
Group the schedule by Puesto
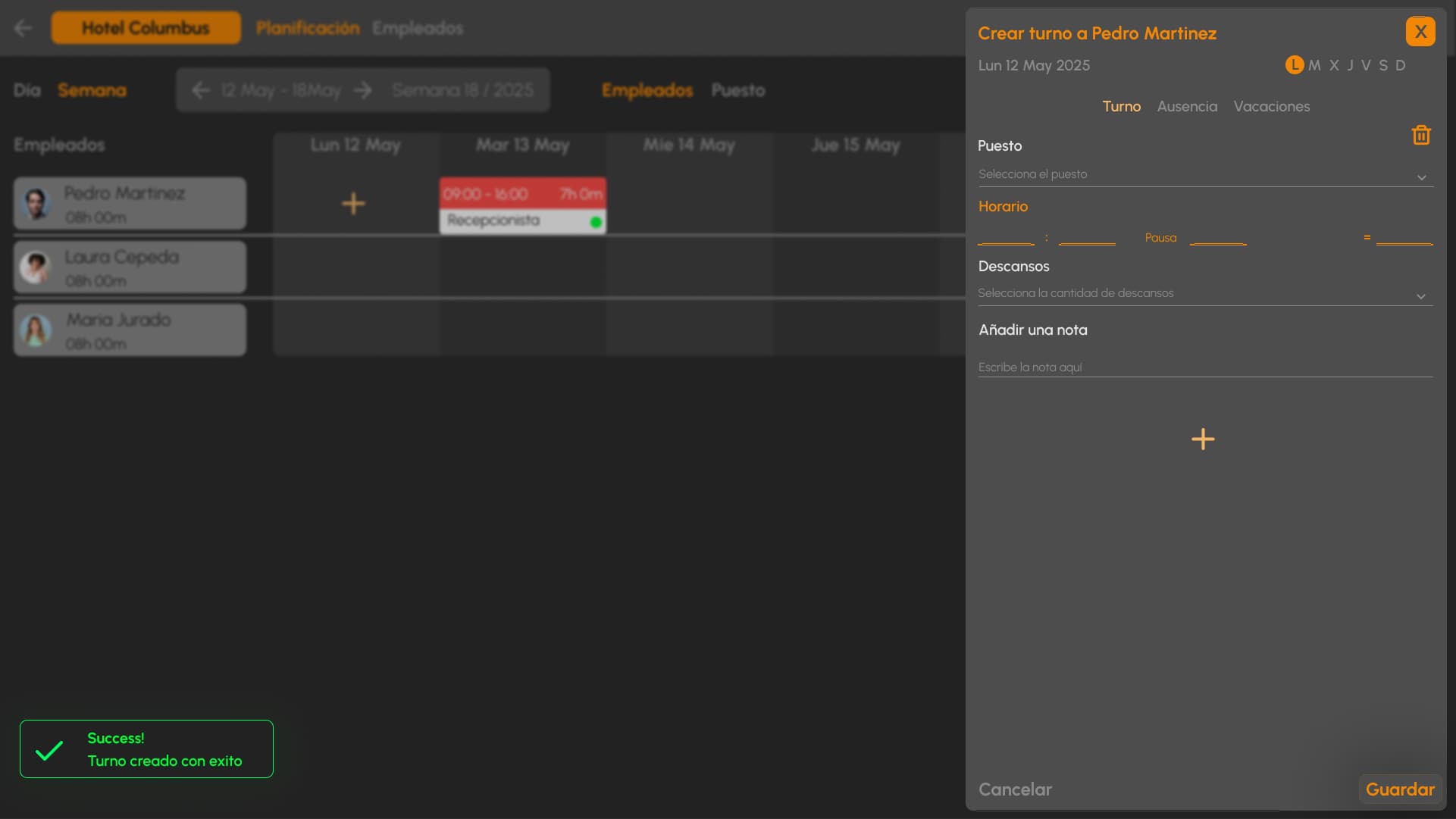(738, 90)
